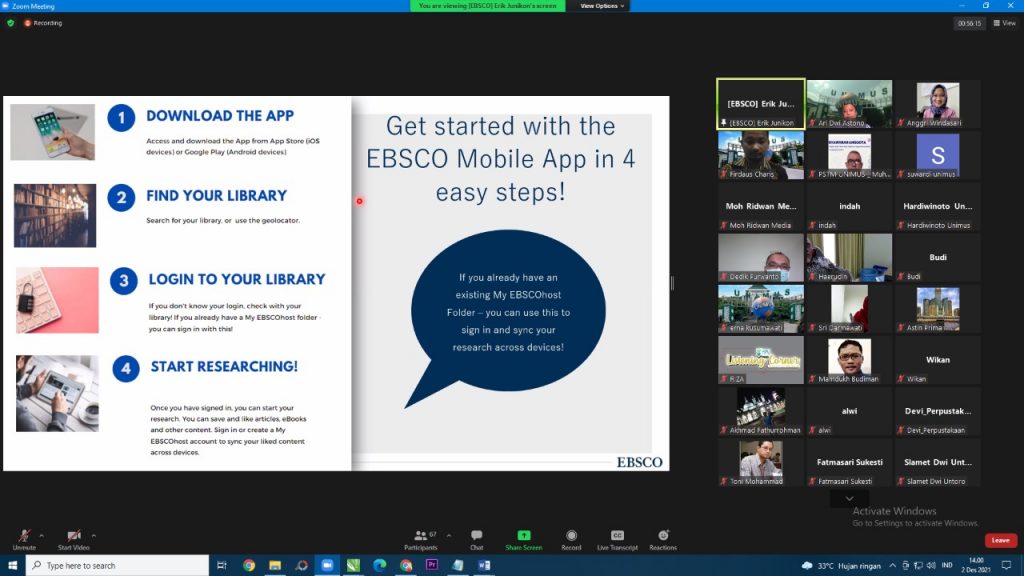Select Dedik Purwanto's video tile
The height and width of the screenshot is (576, 1024).
(761, 257)
